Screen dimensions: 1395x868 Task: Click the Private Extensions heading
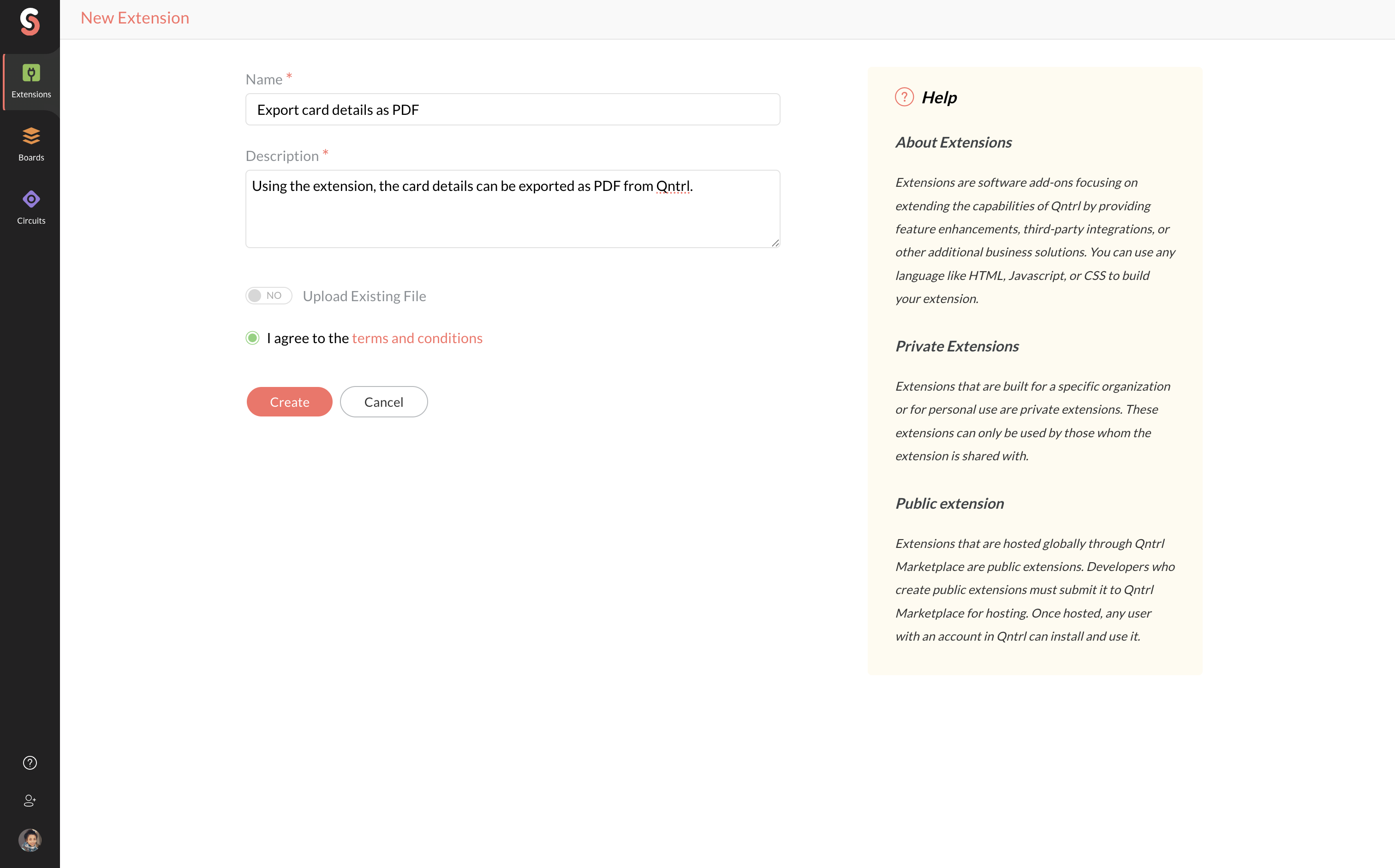(x=957, y=346)
